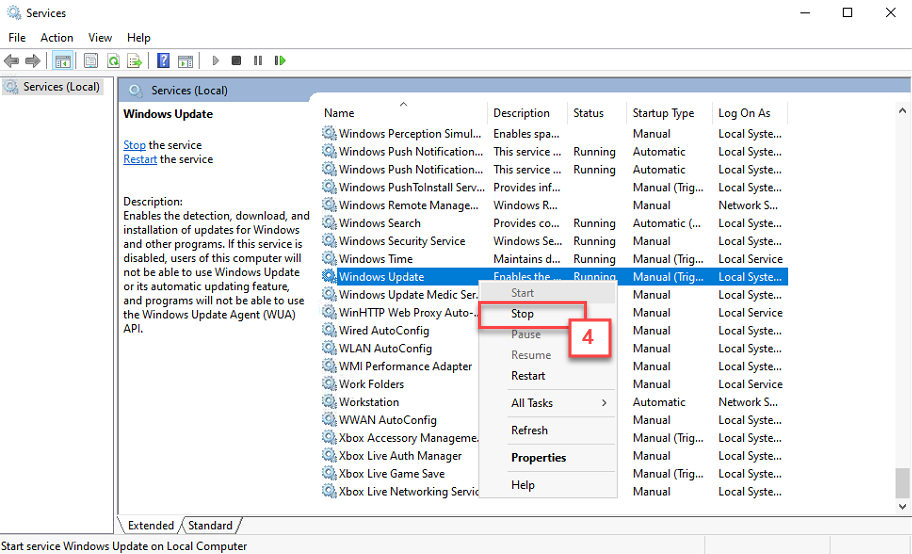
Task: Click Services window title bar icon
Action: click(14, 12)
